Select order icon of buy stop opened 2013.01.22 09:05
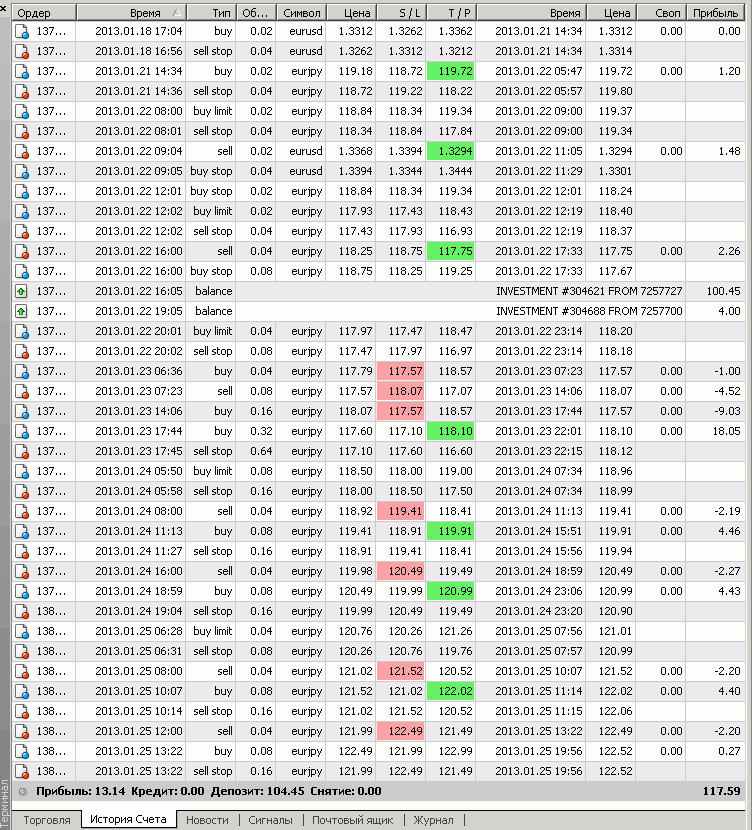 (22, 172)
